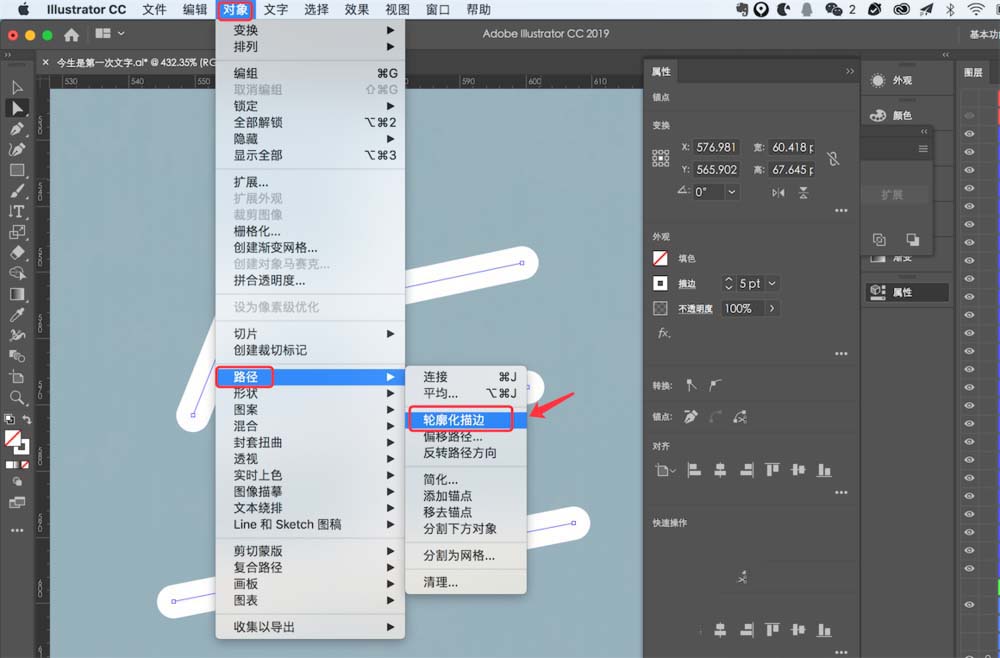Show more appearance options dots
1000x658 pixels.
point(841,353)
